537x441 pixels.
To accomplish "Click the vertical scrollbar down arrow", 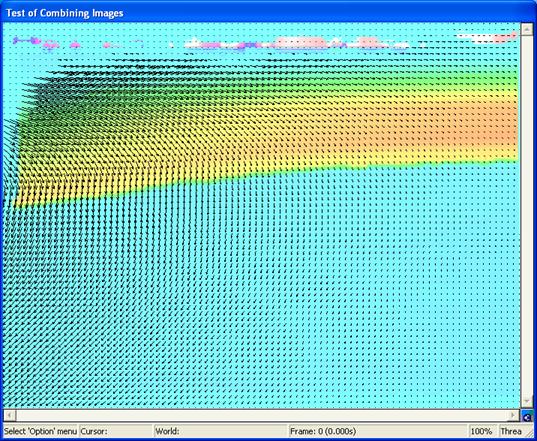I will tap(526, 402).
